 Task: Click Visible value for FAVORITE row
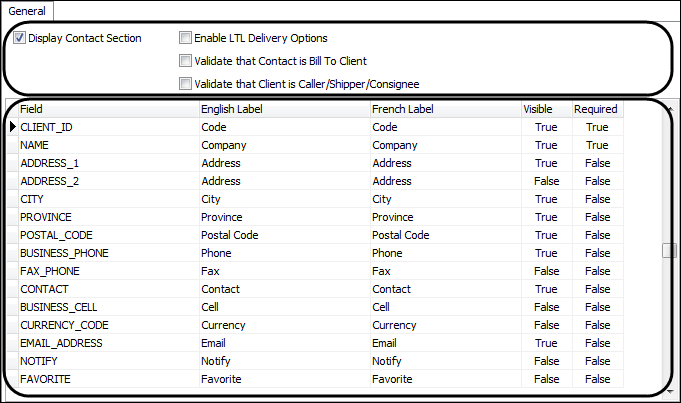[x=546, y=379]
